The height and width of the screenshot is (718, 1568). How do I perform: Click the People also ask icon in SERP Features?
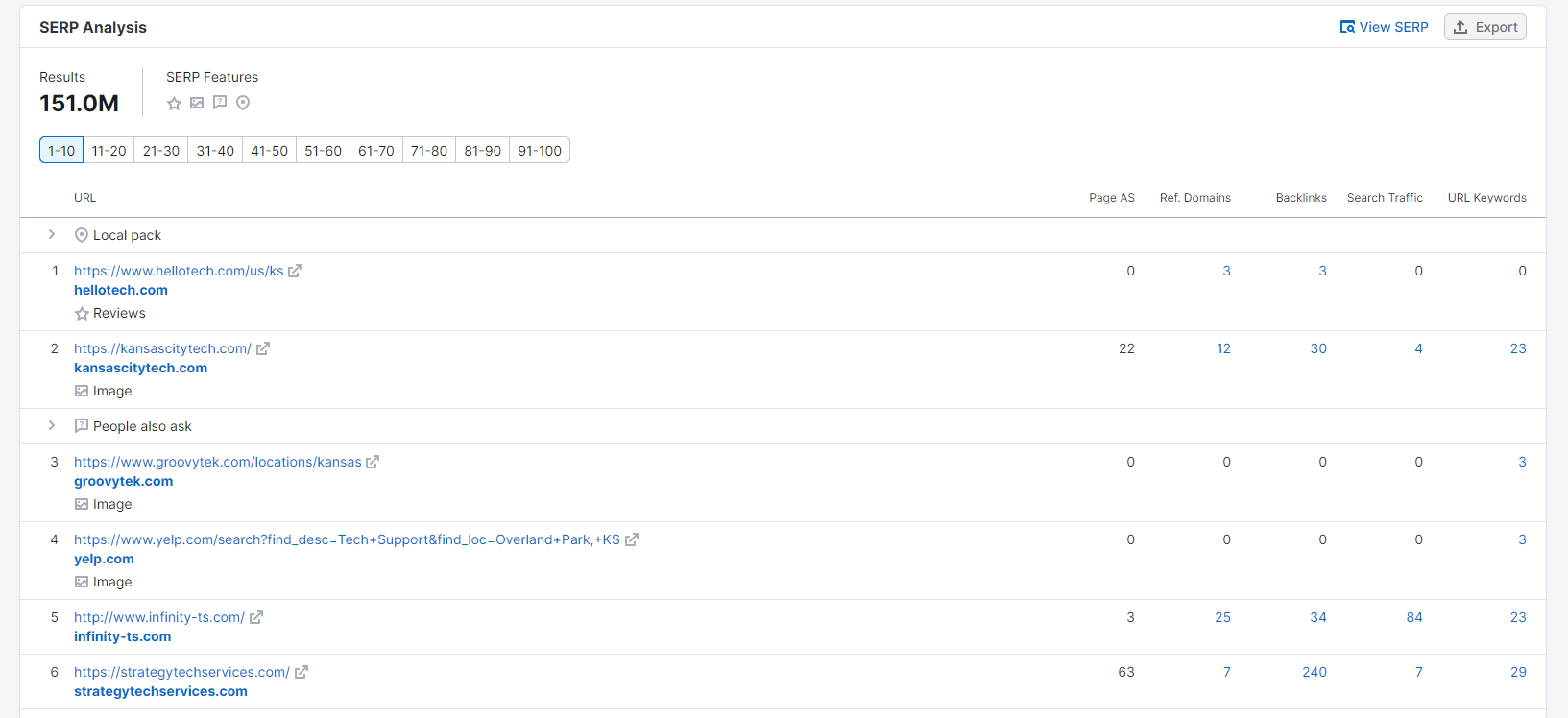(220, 104)
